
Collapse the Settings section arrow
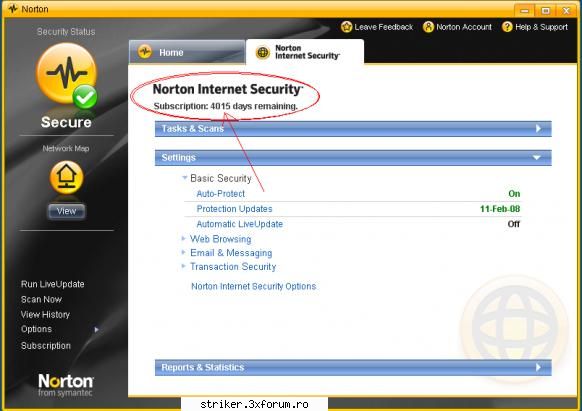click(537, 158)
